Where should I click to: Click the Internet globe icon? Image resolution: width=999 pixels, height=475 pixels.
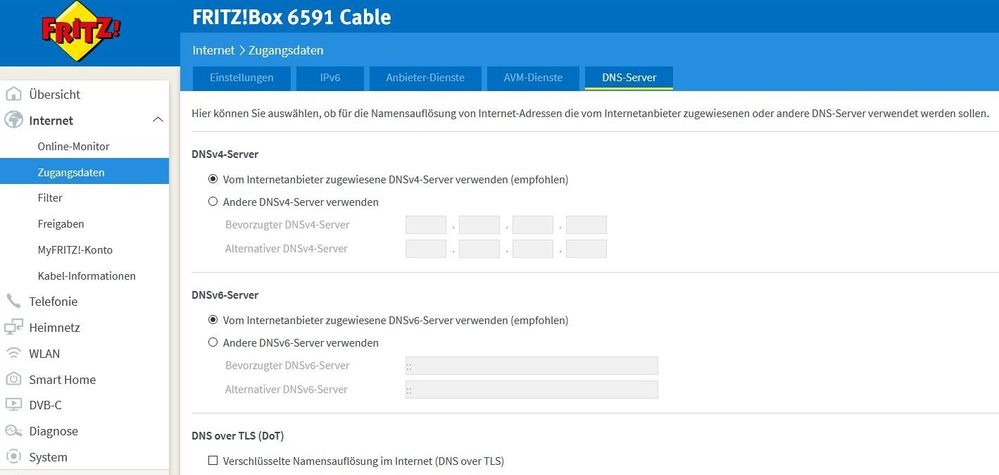pos(14,120)
